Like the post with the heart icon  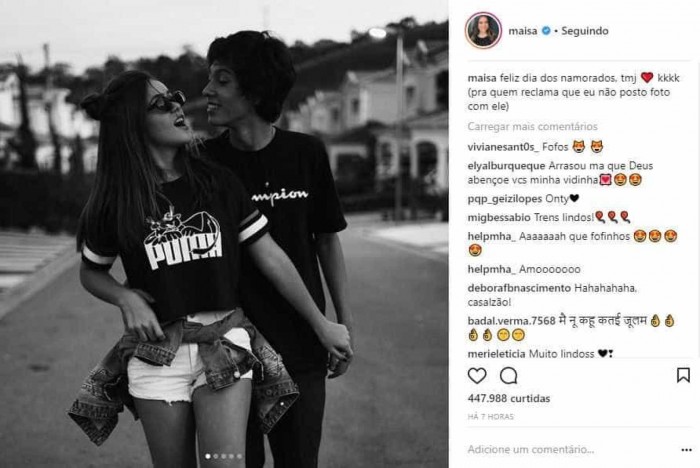[x=477, y=376]
